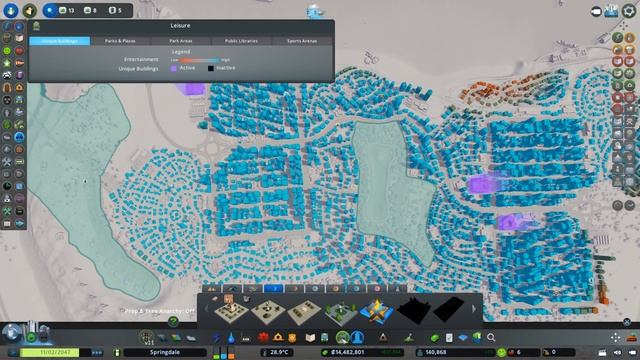Open the Education build menu

[310, 338]
